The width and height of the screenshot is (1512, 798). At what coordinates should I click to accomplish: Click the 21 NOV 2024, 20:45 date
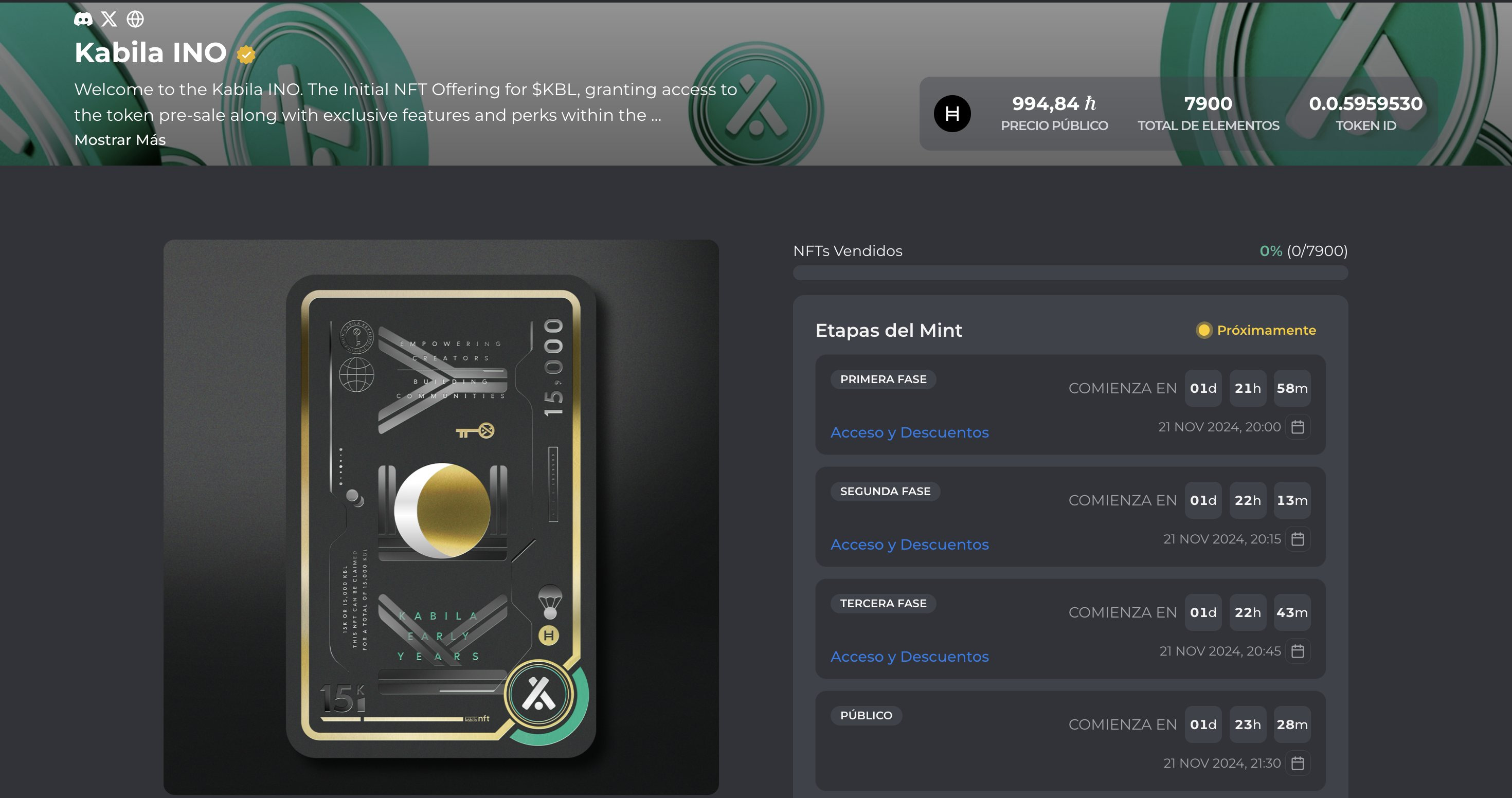point(1220,651)
